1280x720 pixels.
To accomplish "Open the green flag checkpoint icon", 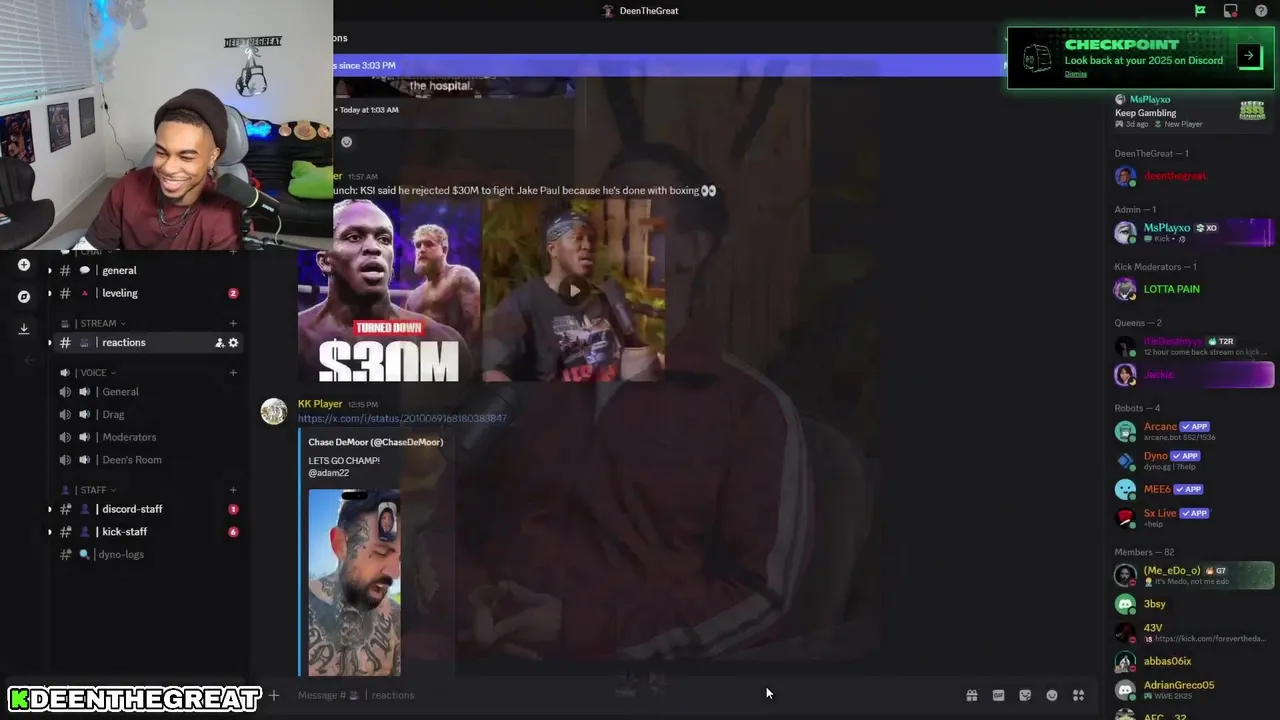I will point(1200,11).
